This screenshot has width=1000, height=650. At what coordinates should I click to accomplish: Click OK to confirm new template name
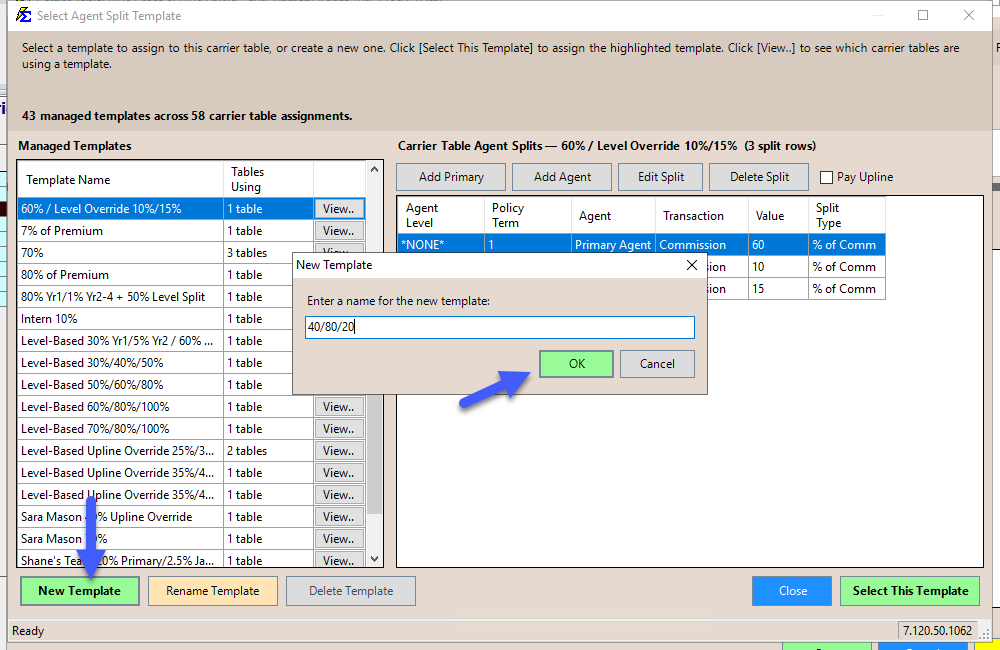(x=576, y=364)
